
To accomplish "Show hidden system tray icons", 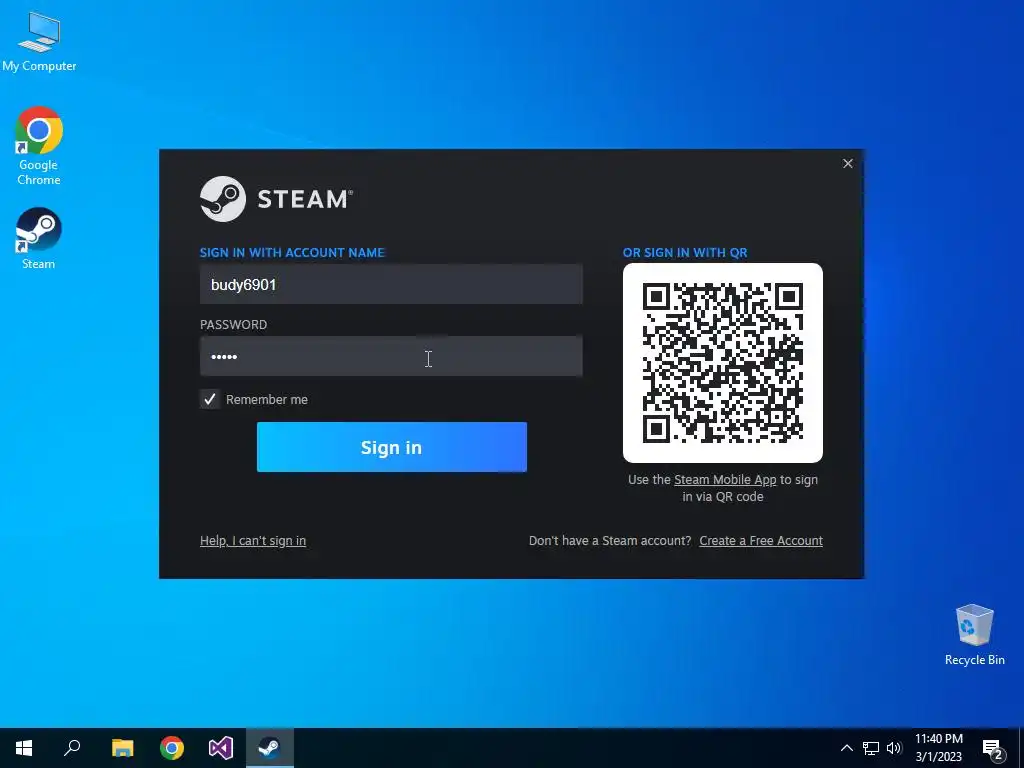I will pyautogui.click(x=846, y=748).
